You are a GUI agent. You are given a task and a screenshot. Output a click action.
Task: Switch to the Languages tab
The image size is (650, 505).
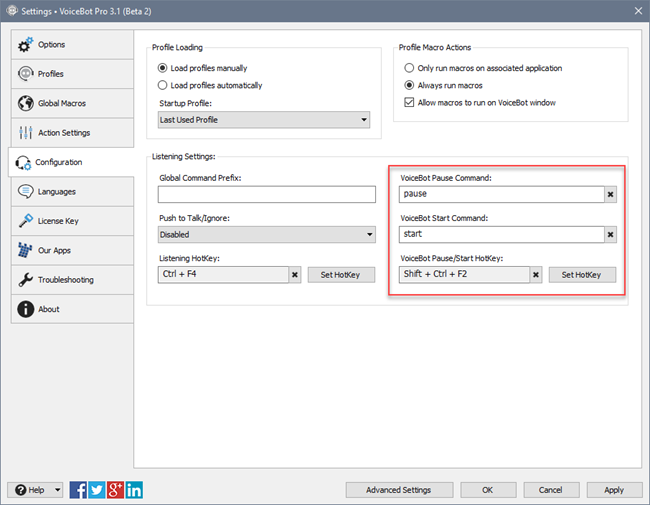tap(72, 192)
